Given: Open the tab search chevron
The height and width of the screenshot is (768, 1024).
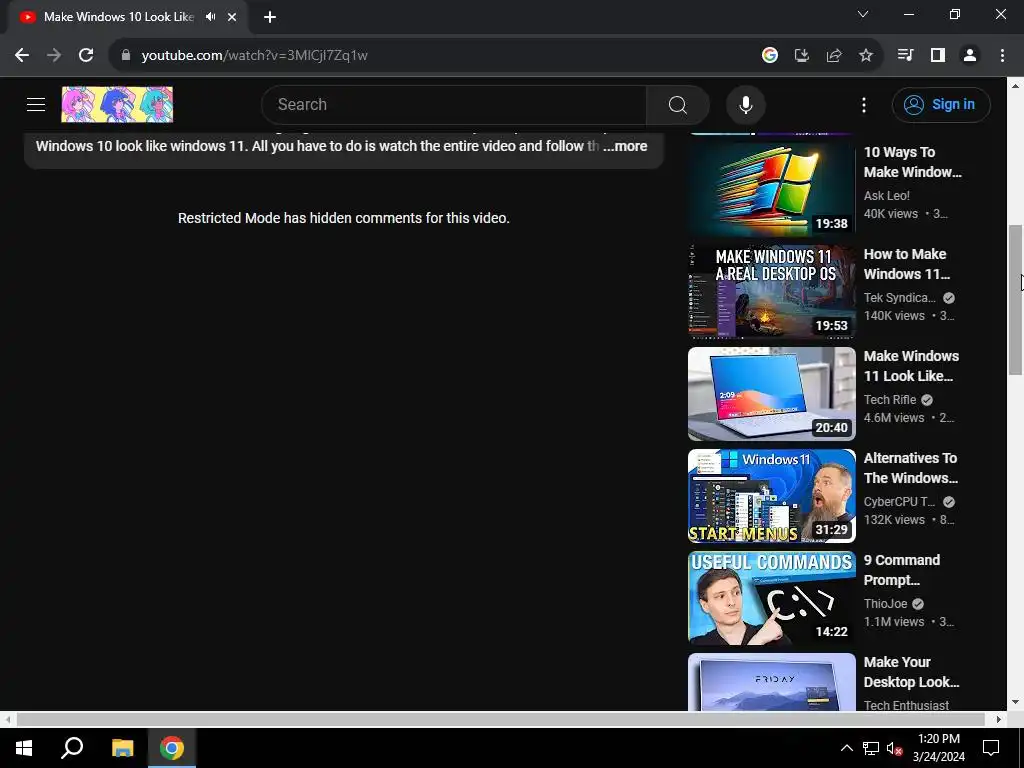Looking at the screenshot, I should (863, 14).
